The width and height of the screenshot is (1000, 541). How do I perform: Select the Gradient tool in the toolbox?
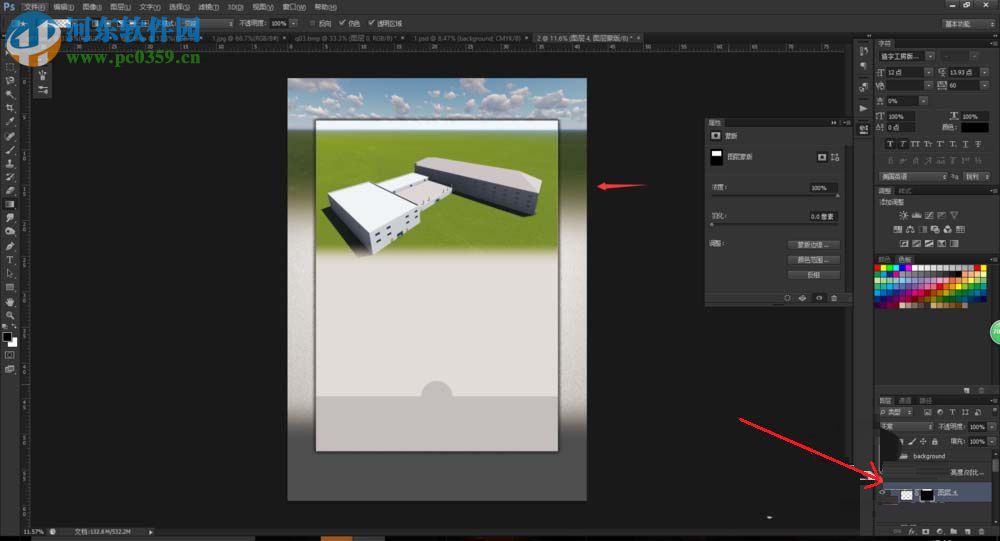(10, 204)
